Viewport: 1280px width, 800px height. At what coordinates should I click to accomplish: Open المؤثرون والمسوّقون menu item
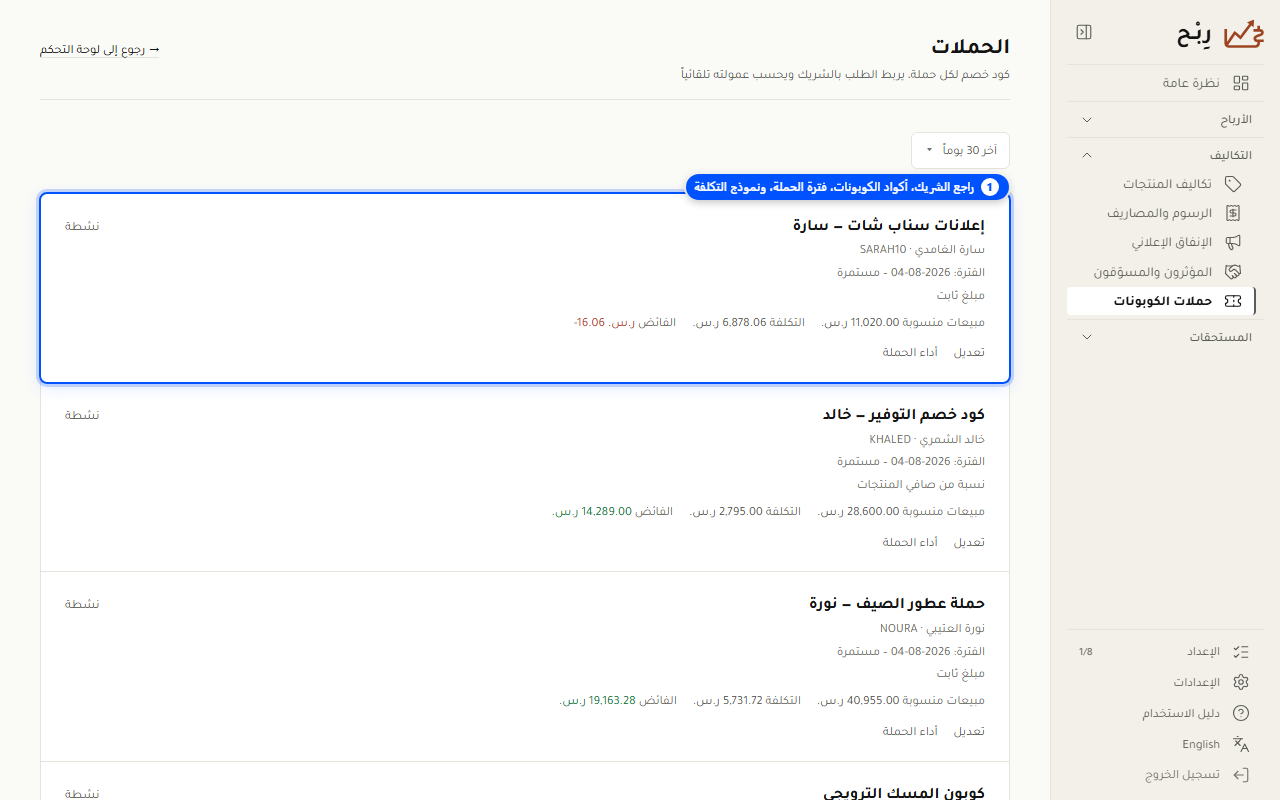point(1160,271)
